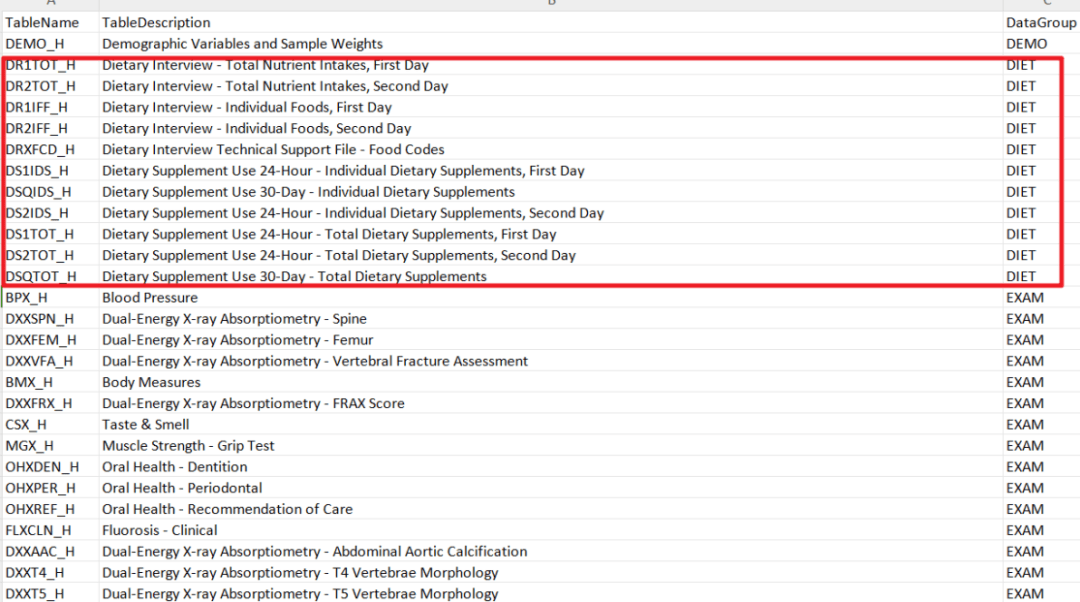Click the DEMO data group cell
1080x602 pixels.
point(1026,44)
